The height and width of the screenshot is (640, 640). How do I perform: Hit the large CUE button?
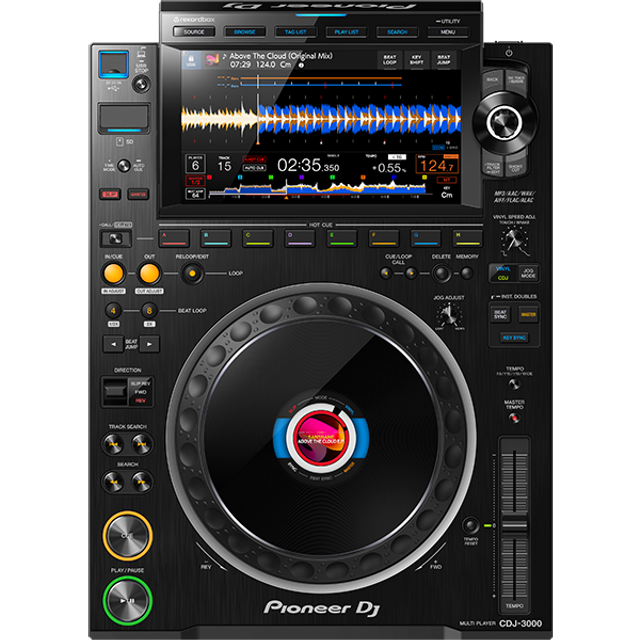[127, 536]
